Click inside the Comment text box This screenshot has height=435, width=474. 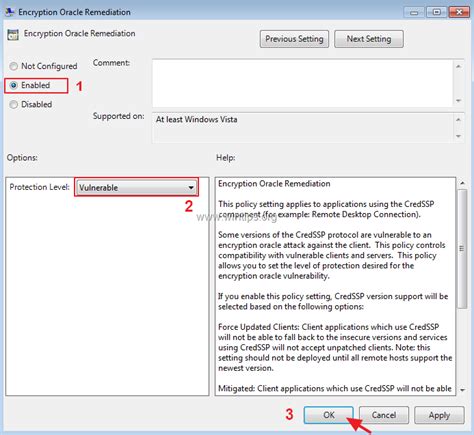[303, 83]
